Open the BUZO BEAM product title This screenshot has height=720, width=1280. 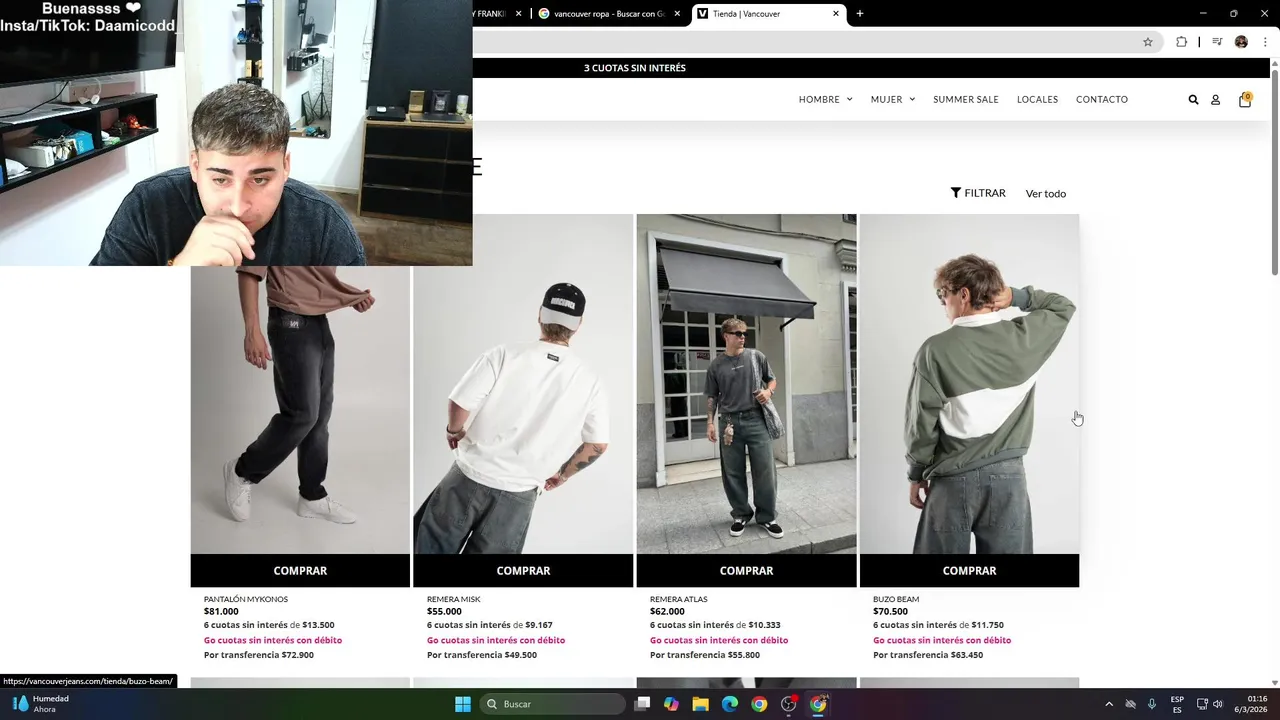click(896, 600)
